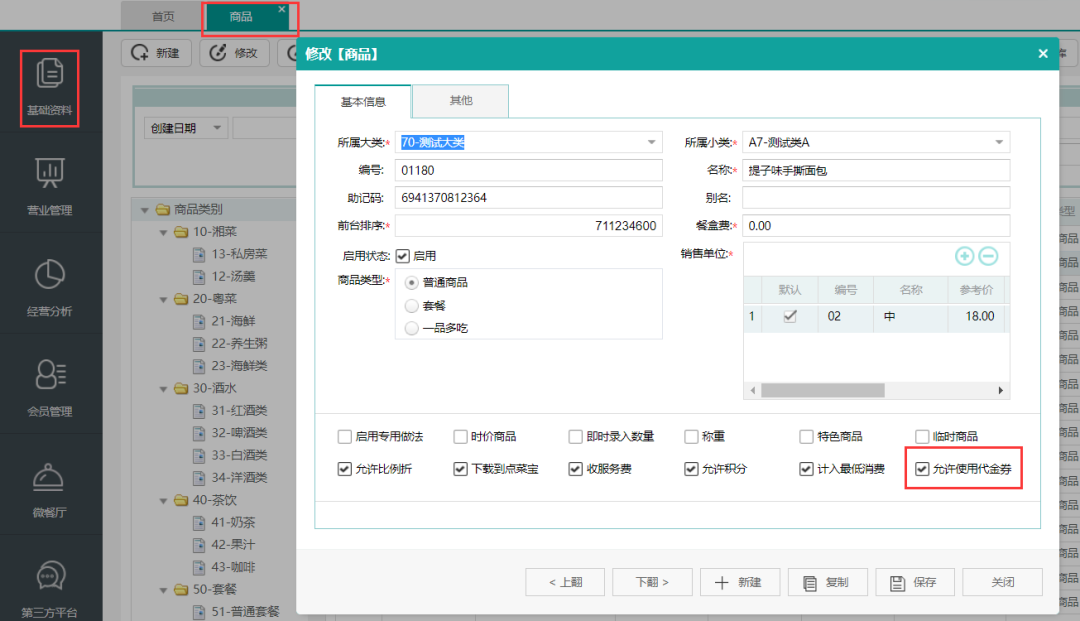
Task: Open the 所属小类 dropdown
Action: pyautogui.click(x=998, y=143)
